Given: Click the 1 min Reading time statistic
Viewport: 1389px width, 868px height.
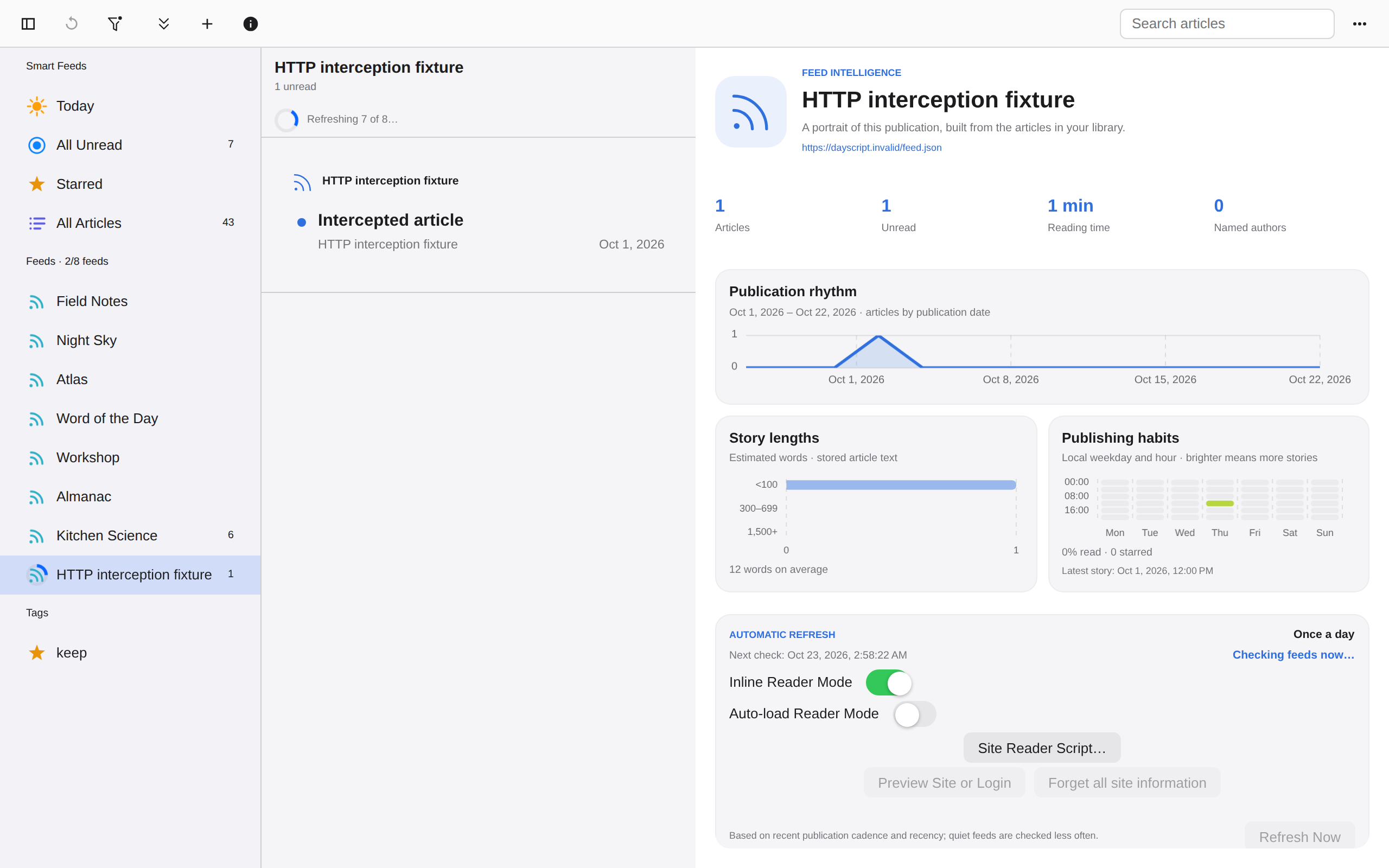Looking at the screenshot, I should coord(1079,215).
